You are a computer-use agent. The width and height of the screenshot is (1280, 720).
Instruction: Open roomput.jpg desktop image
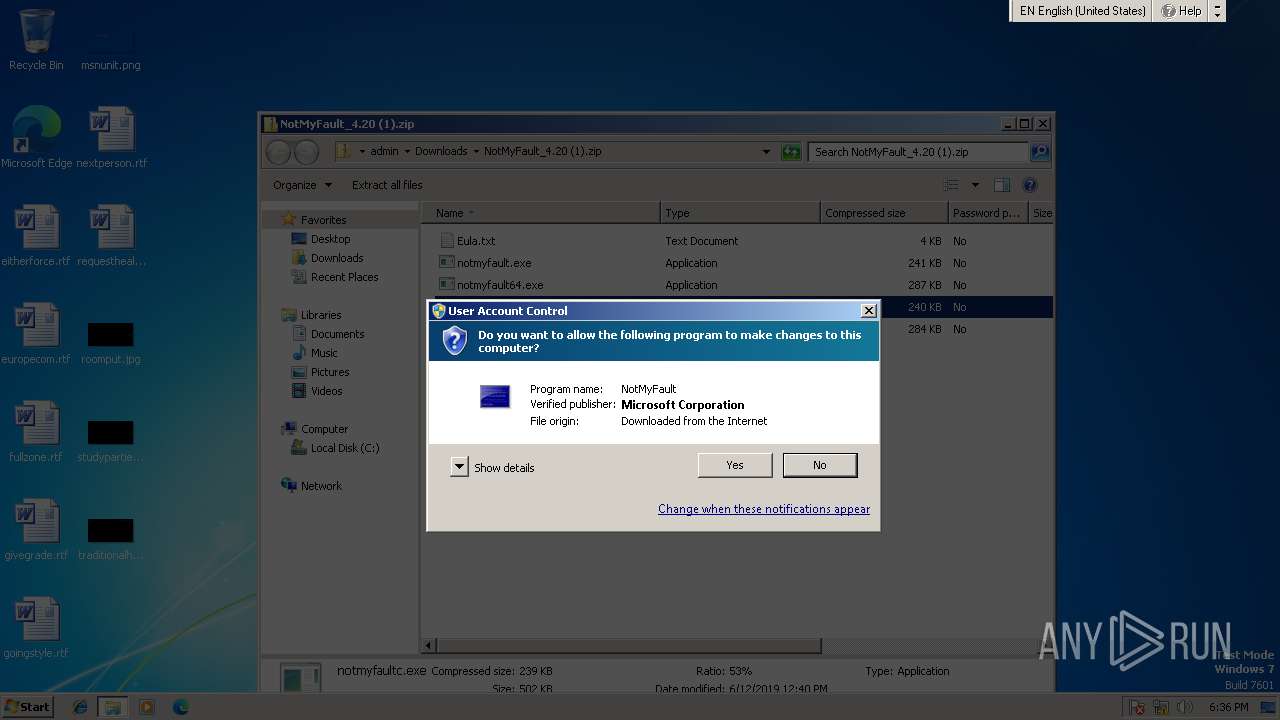coord(111,342)
